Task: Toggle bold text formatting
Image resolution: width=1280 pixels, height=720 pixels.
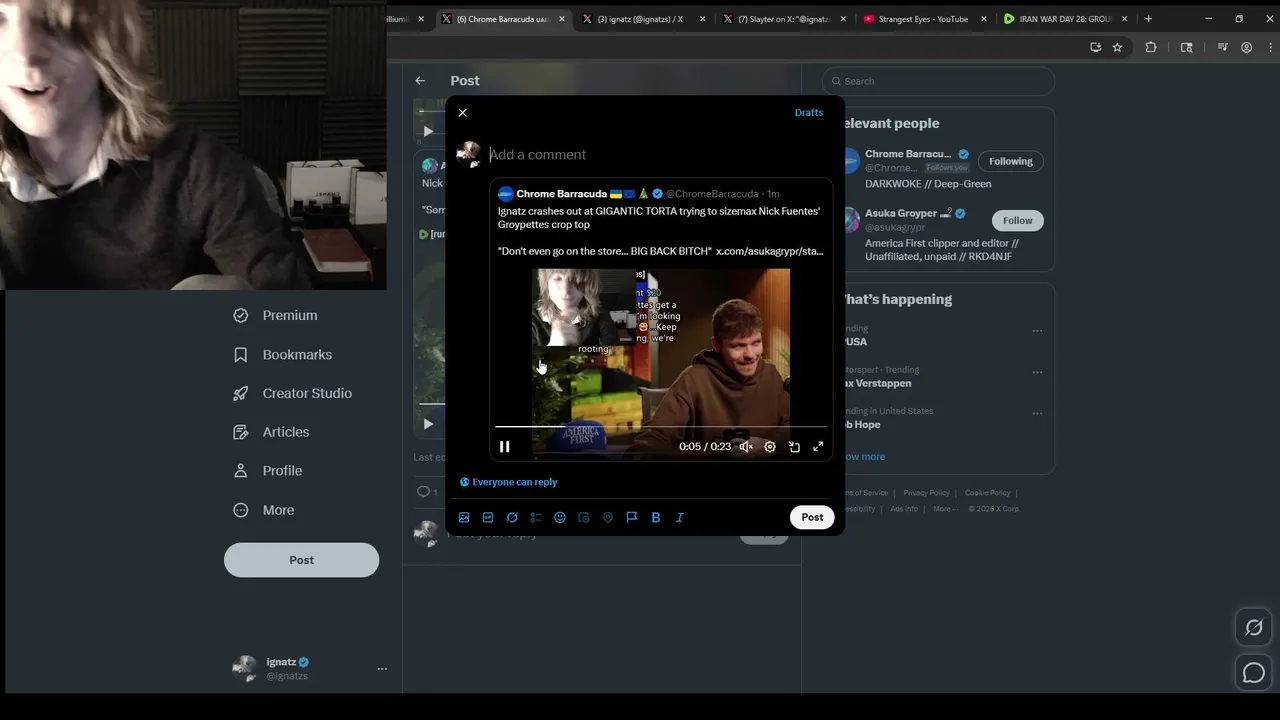Action: point(656,518)
